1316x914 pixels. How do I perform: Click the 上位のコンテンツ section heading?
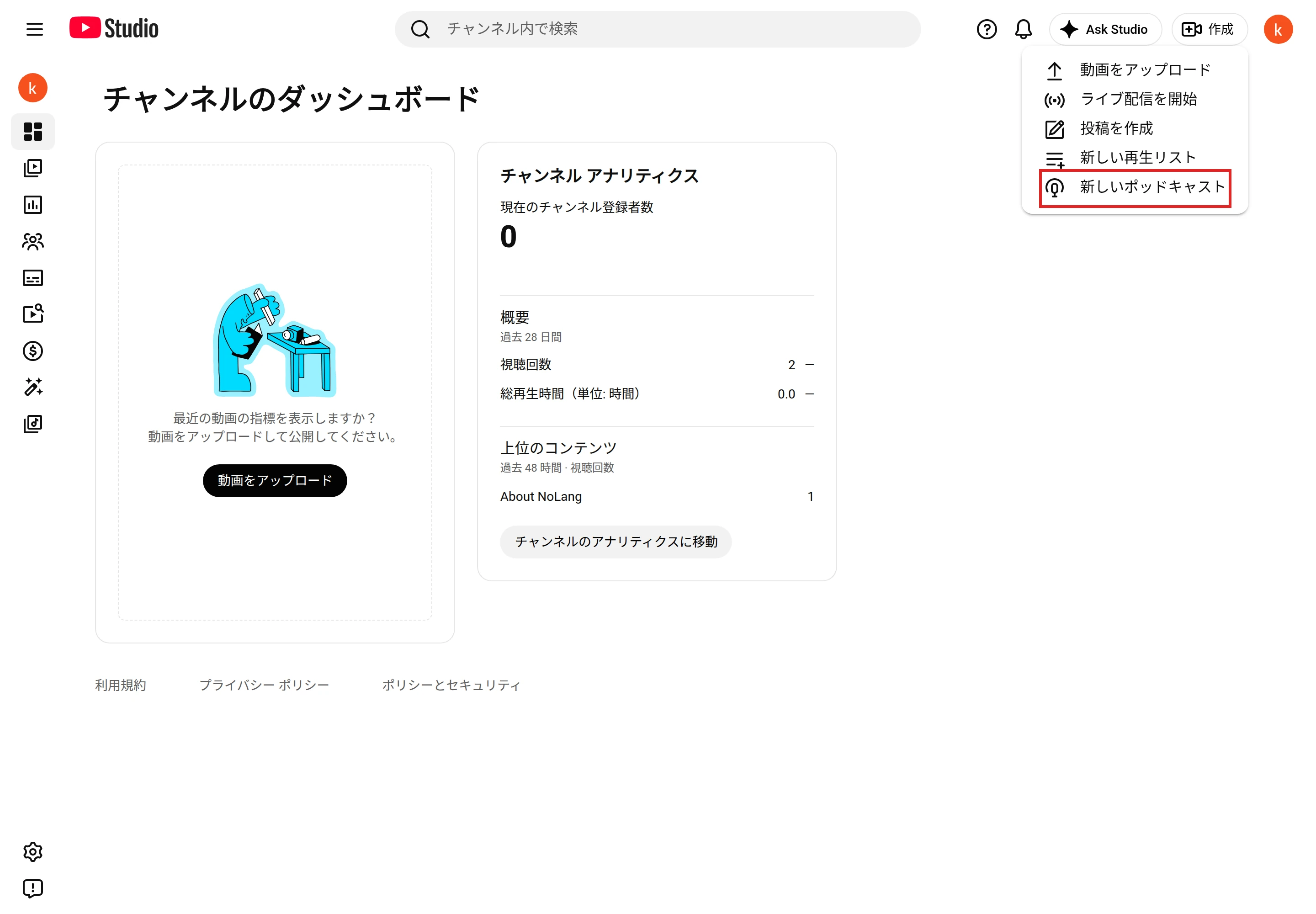pos(558,448)
